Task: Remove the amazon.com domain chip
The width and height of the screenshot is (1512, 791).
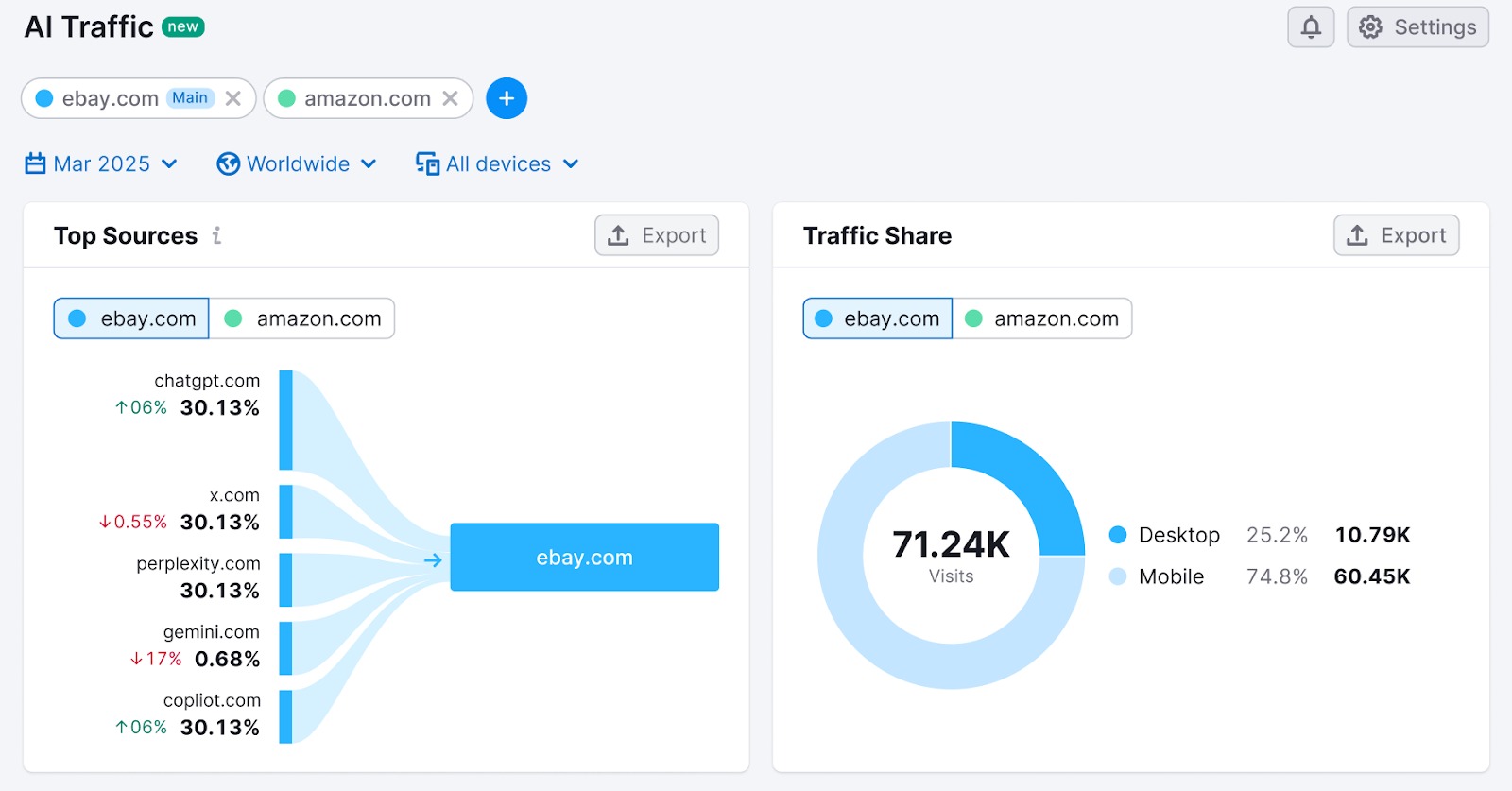Action: [450, 98]
